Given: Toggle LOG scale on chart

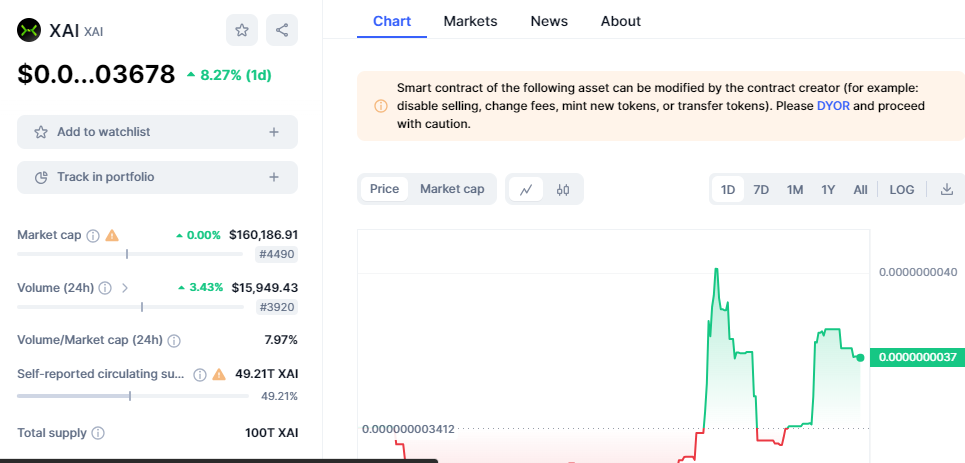Looking at the screenshot, I should click(902, 190).
